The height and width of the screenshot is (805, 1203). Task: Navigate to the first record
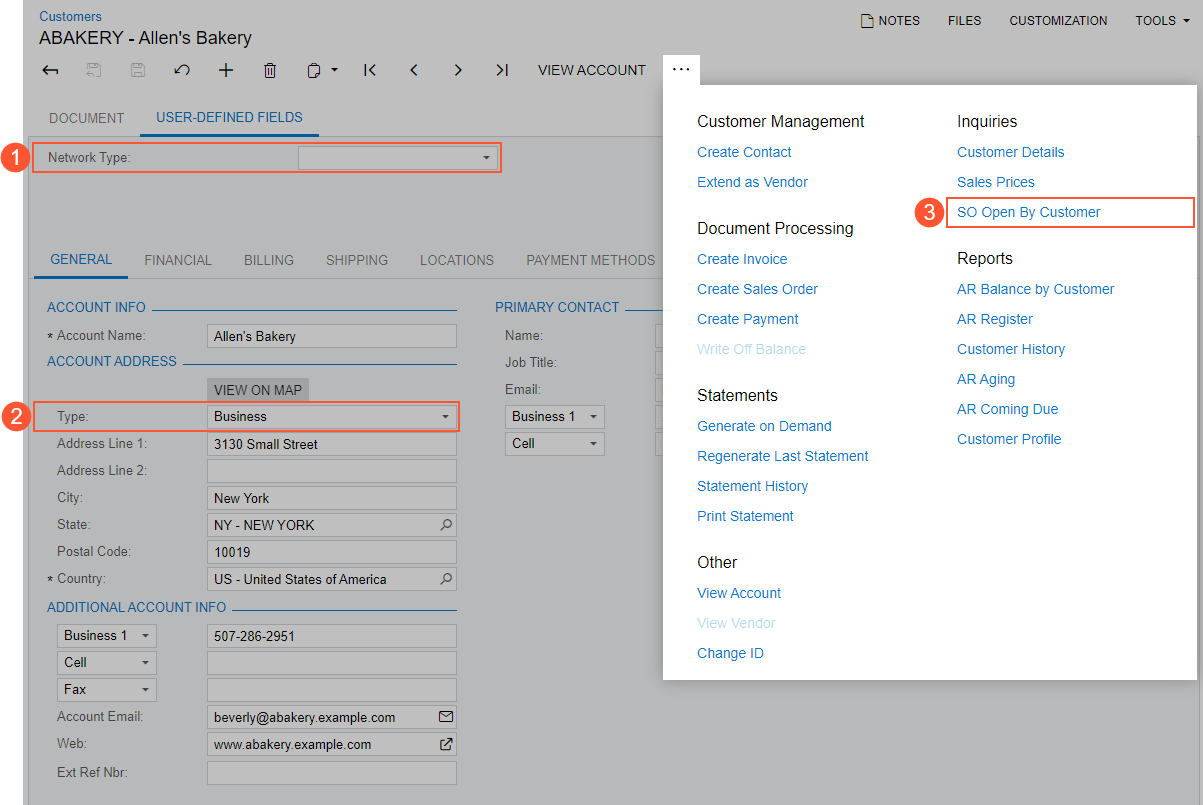coord(369,70)
